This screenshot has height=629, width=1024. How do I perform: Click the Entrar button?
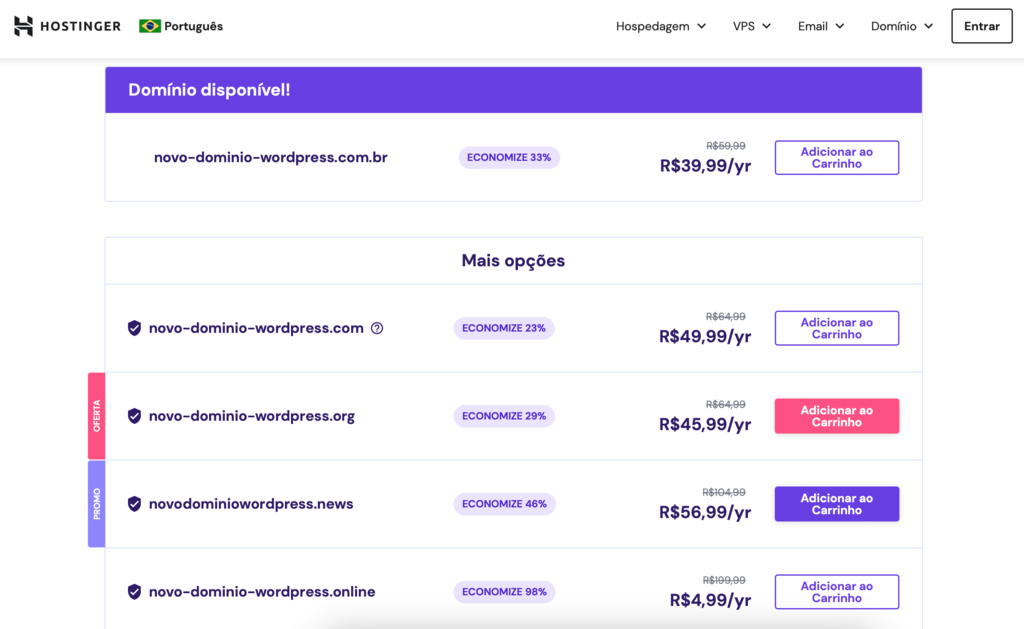(981, 26)
